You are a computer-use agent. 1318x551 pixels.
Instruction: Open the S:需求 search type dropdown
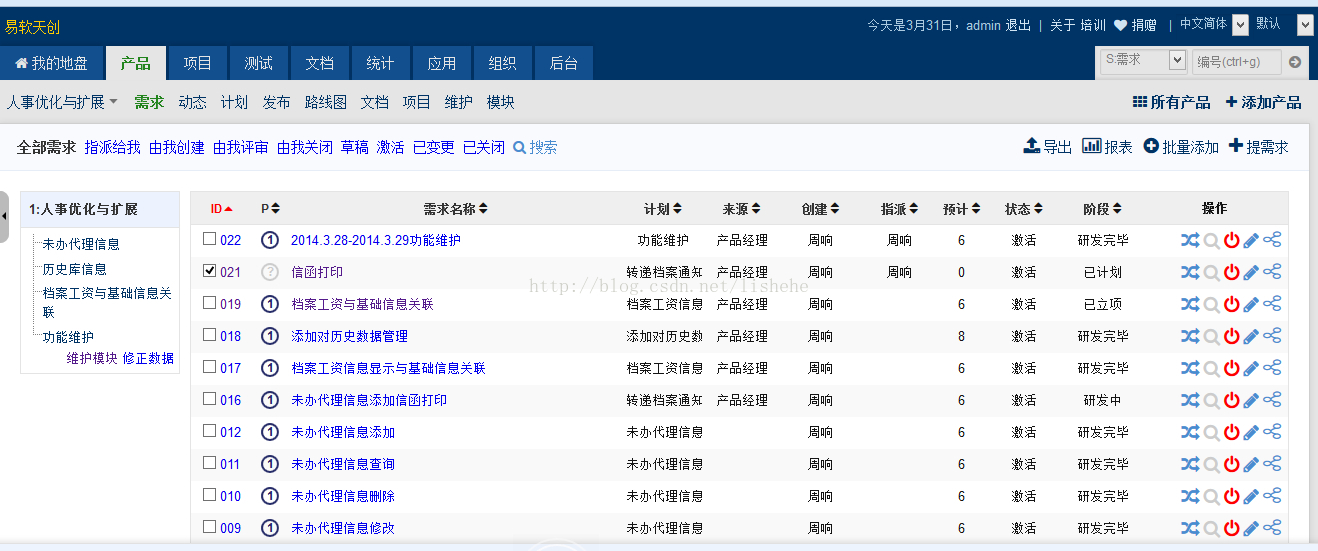point(1143,61)
